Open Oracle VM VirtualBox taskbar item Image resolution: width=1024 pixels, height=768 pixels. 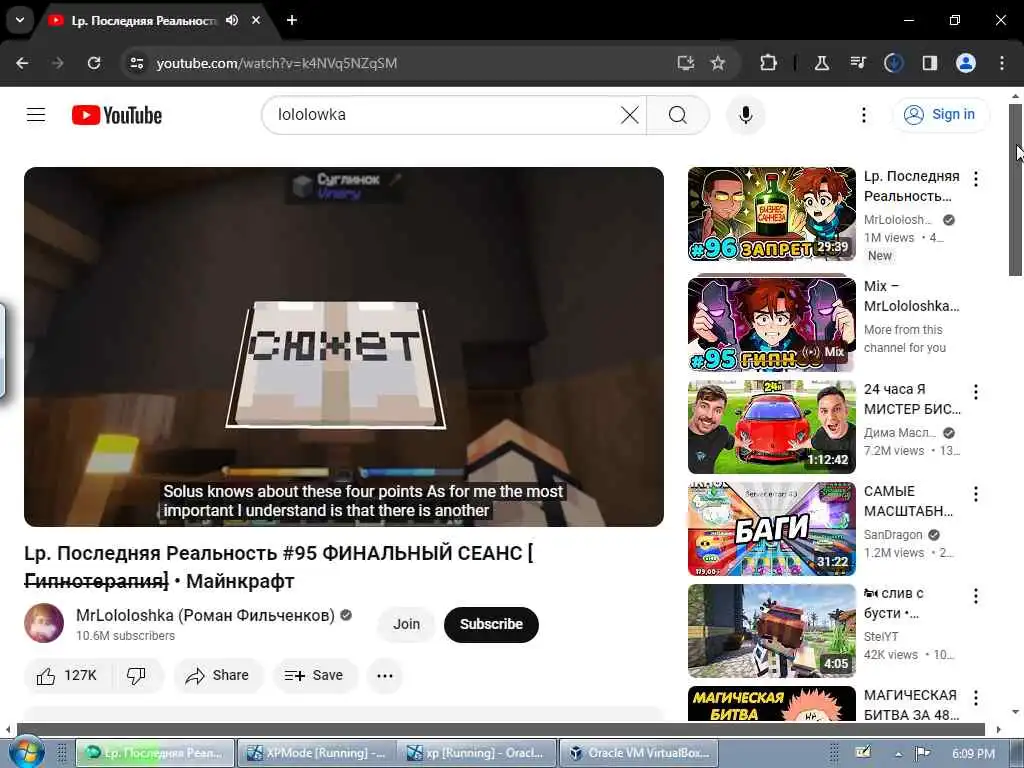[639, 753]
